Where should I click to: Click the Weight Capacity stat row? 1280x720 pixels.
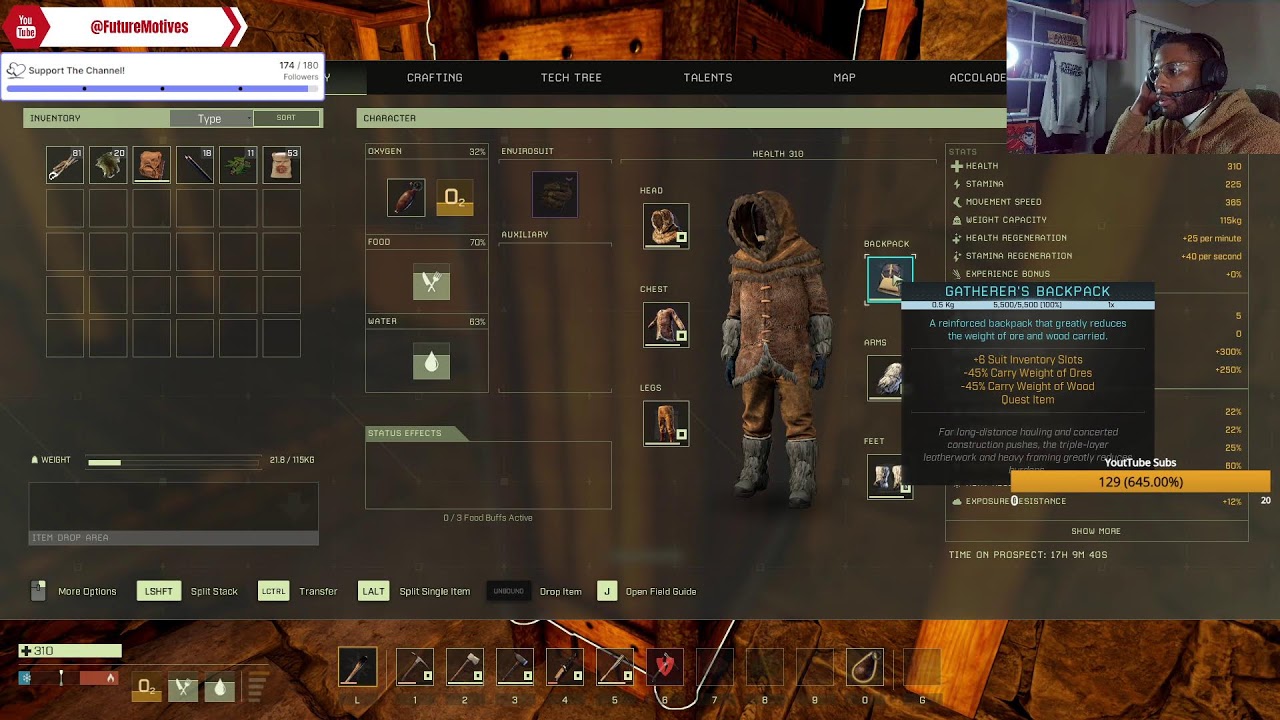[1097, 220]
